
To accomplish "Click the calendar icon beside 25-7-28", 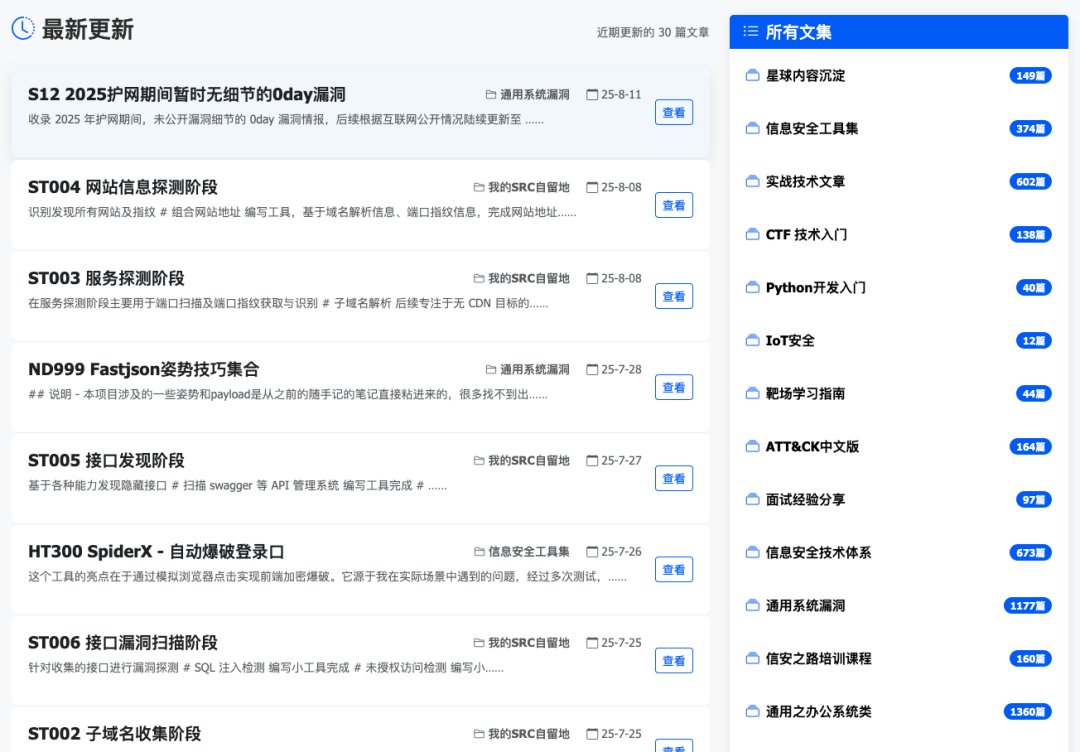I will pyautogui.click(x=592, y=370).
